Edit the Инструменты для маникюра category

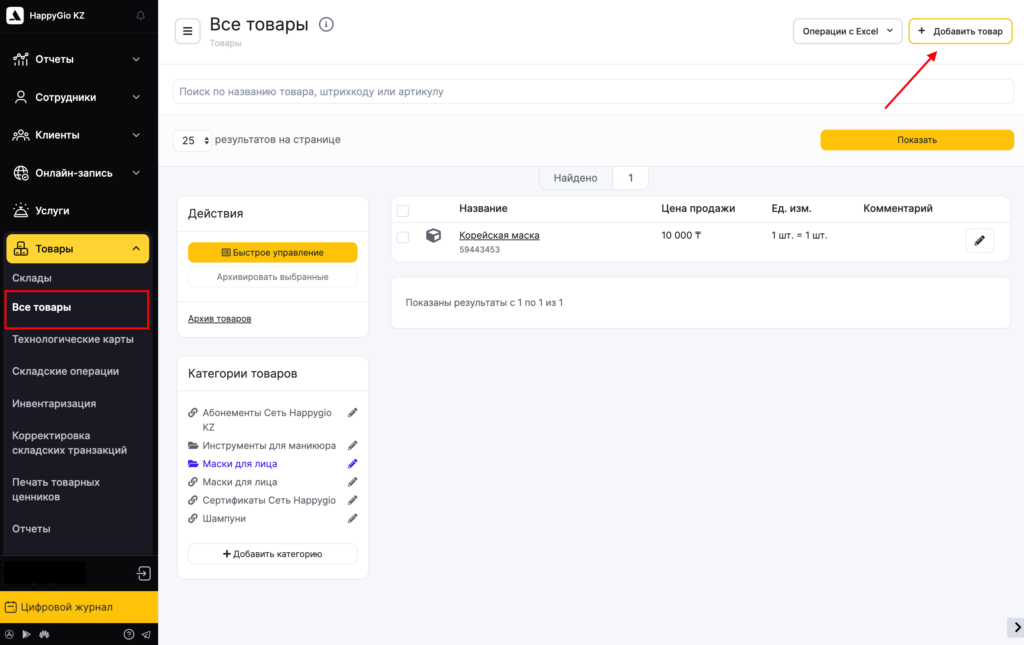click(x=352, y=445)
